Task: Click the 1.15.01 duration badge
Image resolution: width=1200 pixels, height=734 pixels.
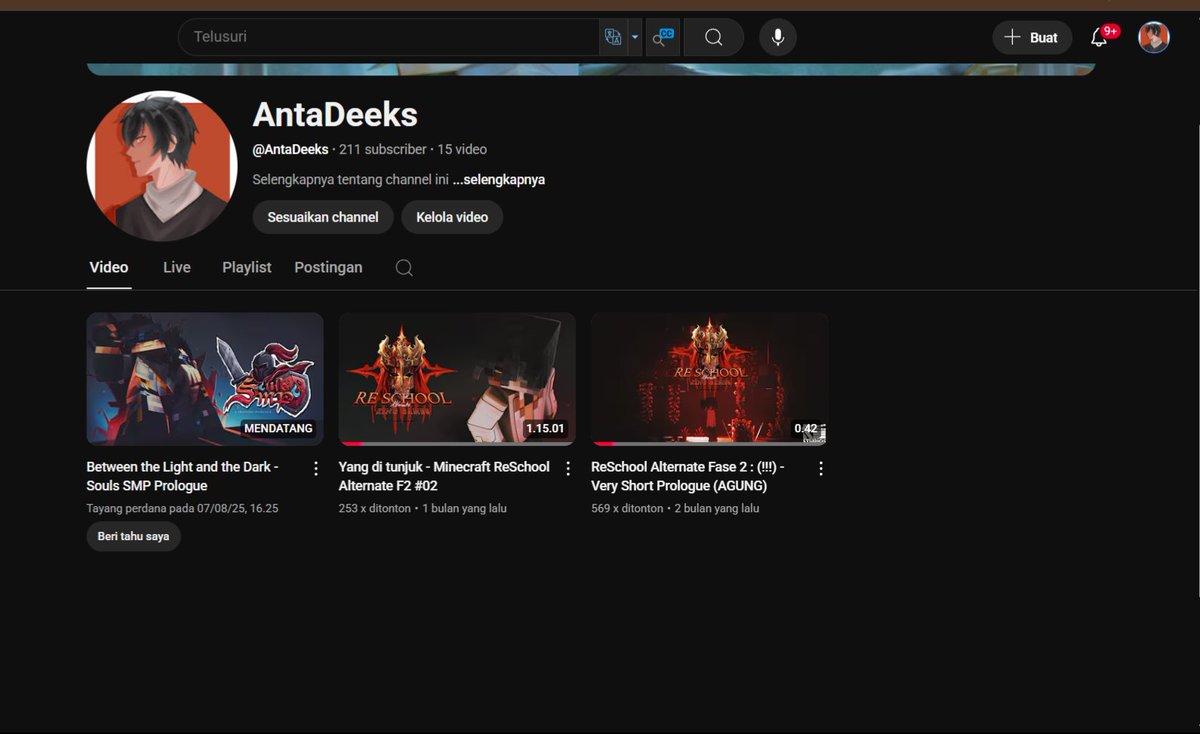Action: [x=545, y=428]
